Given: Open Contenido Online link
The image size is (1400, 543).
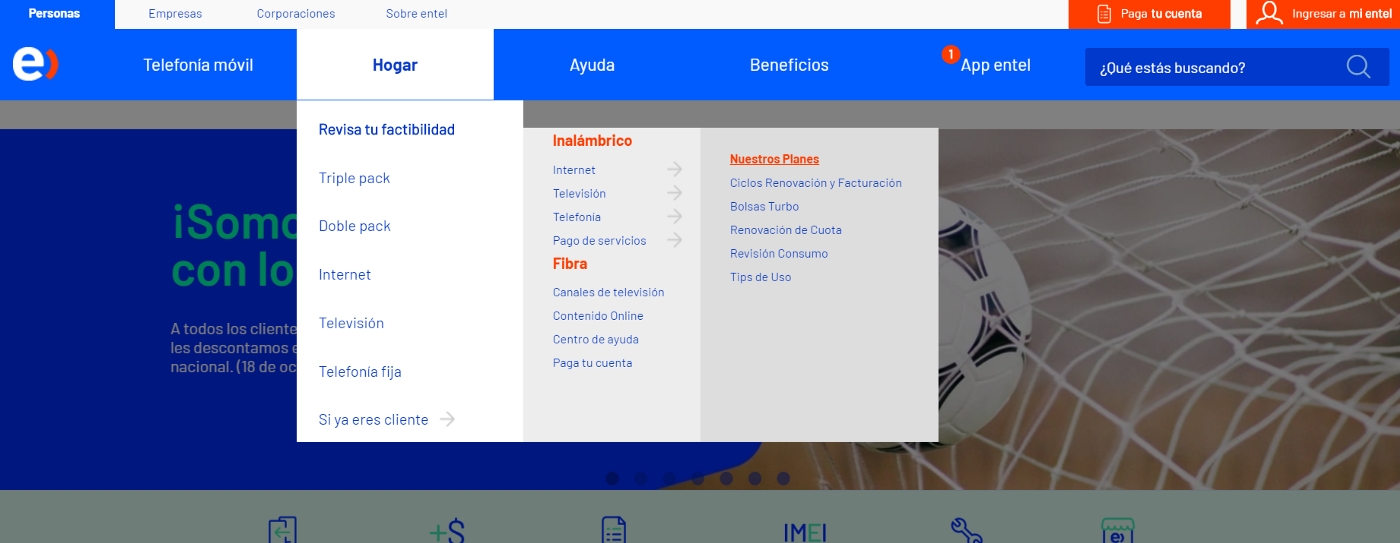Looking at the screenshot, I should coord(598,316).
